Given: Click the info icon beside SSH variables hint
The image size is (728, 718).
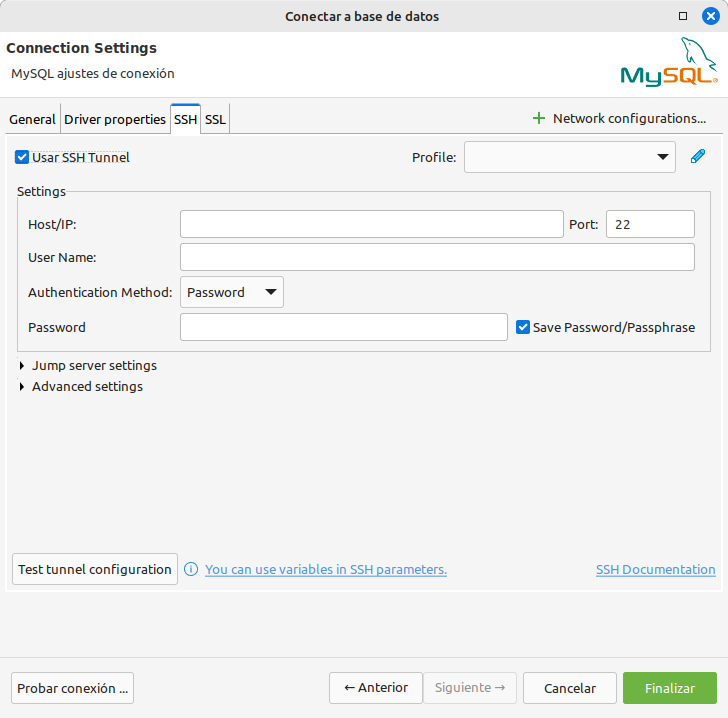Looking at the screenshot, I should 191,570.
